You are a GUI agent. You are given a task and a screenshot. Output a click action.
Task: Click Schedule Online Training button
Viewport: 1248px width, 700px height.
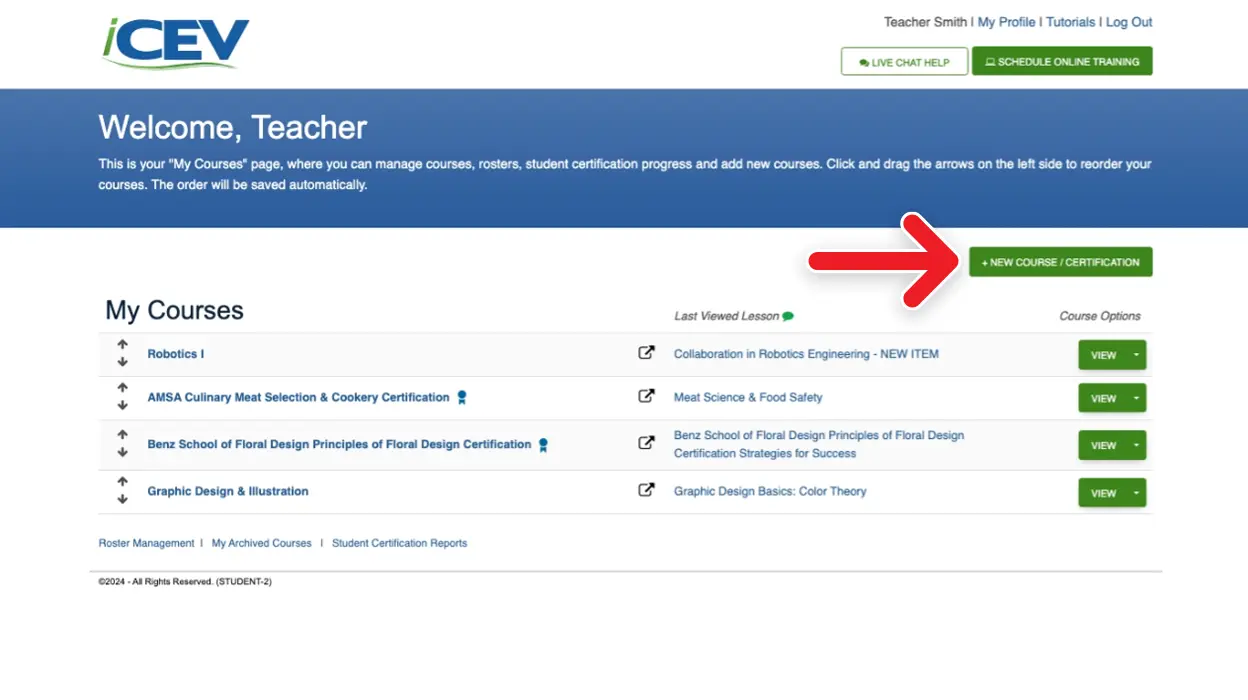1062,61
